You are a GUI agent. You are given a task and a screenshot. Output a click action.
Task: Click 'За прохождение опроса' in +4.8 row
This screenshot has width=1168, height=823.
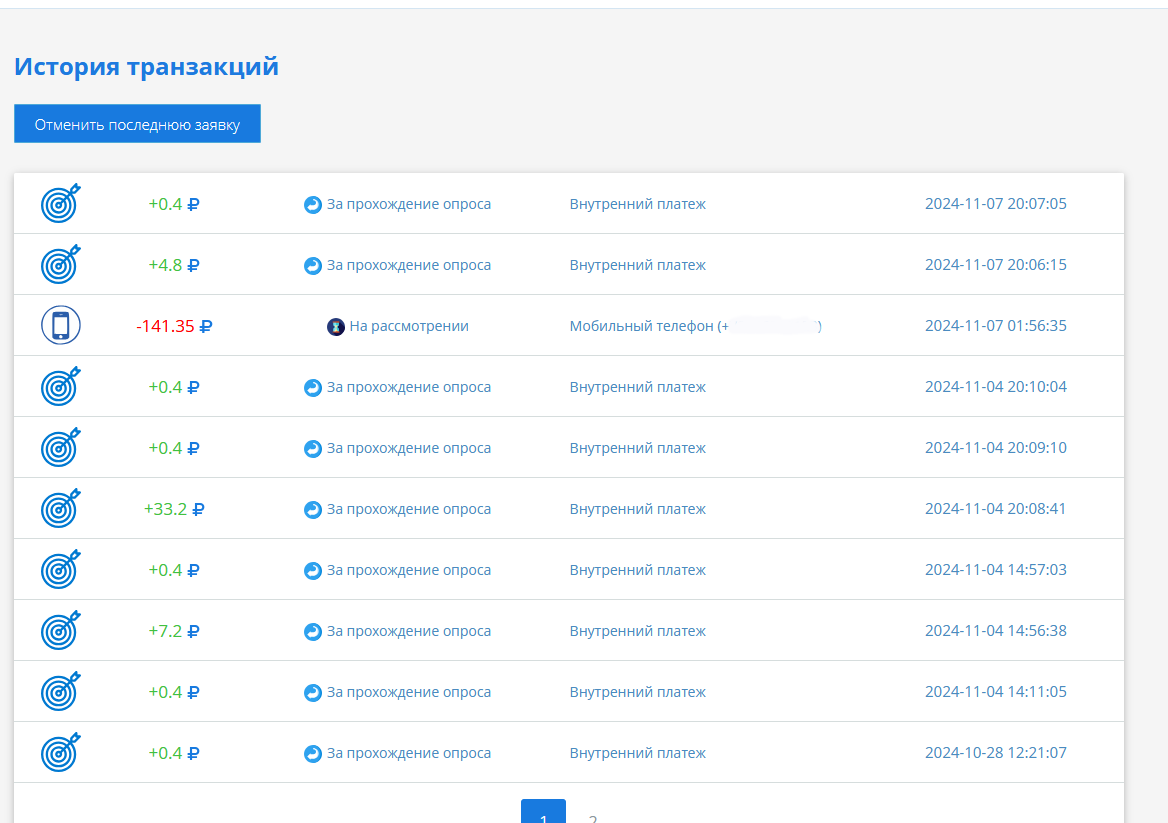coord(409,265)
